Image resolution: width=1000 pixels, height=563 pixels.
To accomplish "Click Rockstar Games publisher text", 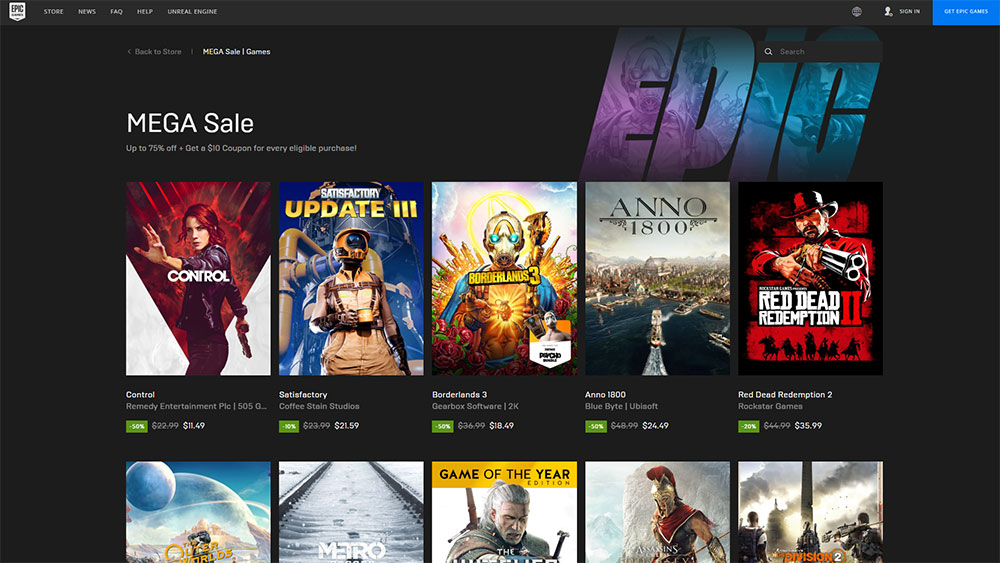I will pos(770,406).
